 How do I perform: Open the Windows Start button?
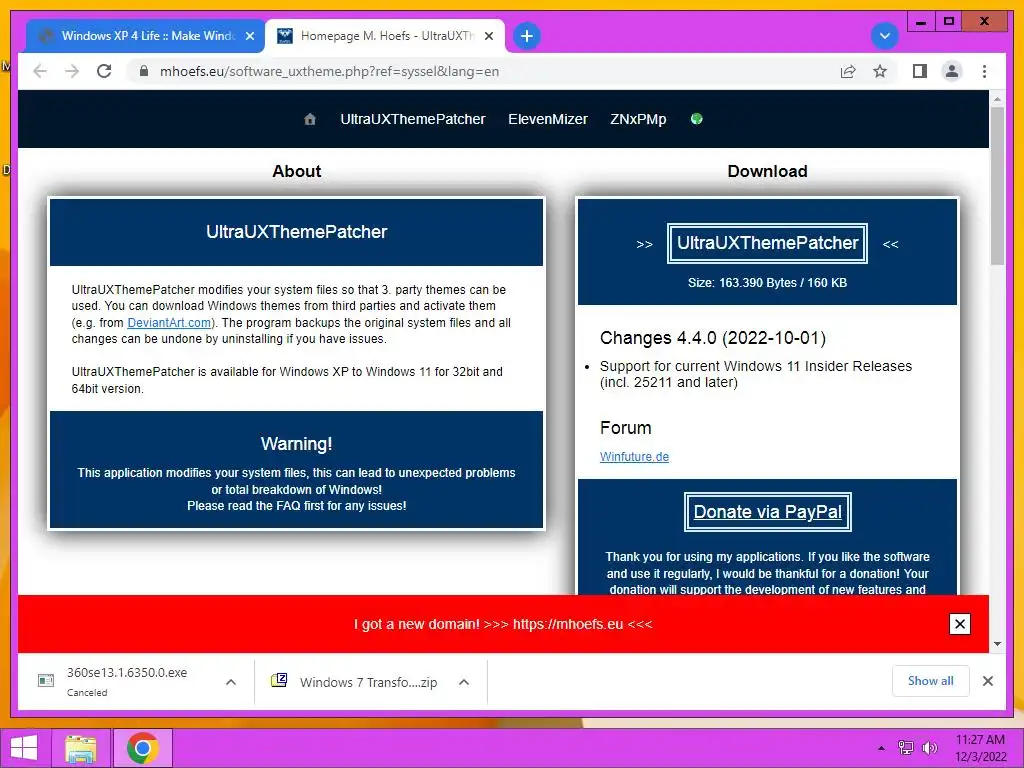tap(25, 748)
